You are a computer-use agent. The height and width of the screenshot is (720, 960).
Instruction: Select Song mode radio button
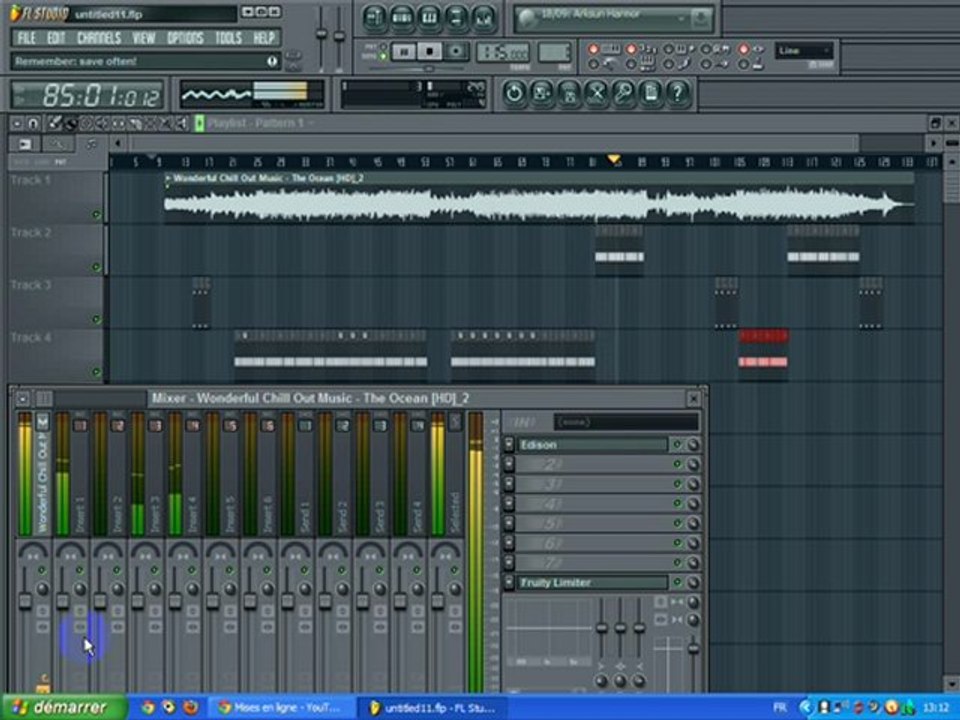383,56
